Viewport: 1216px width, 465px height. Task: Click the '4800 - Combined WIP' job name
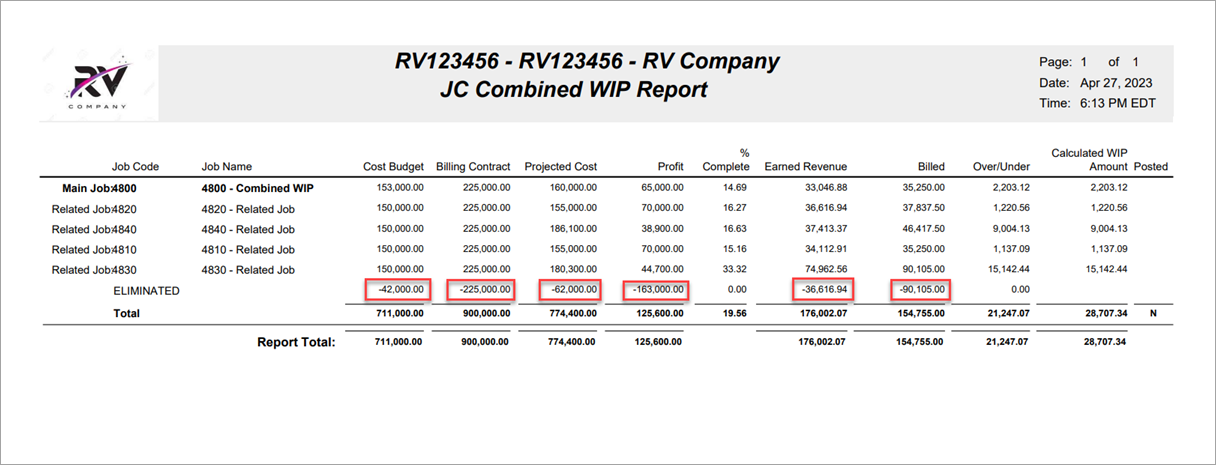(257, 188)
